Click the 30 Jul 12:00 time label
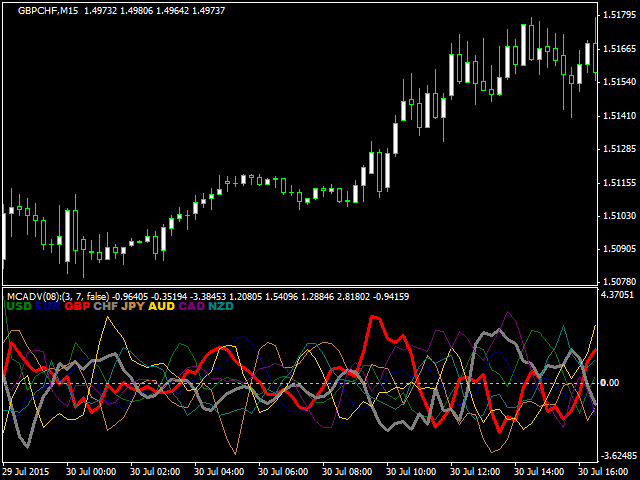This screenshot has width=640, height=480. click(x=476, y=472)
